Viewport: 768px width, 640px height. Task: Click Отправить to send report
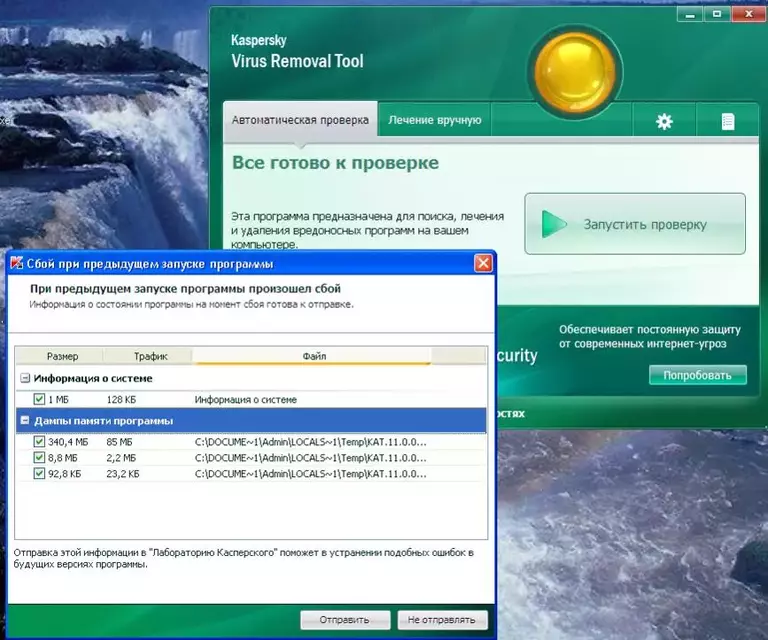[x=345, y=620]
